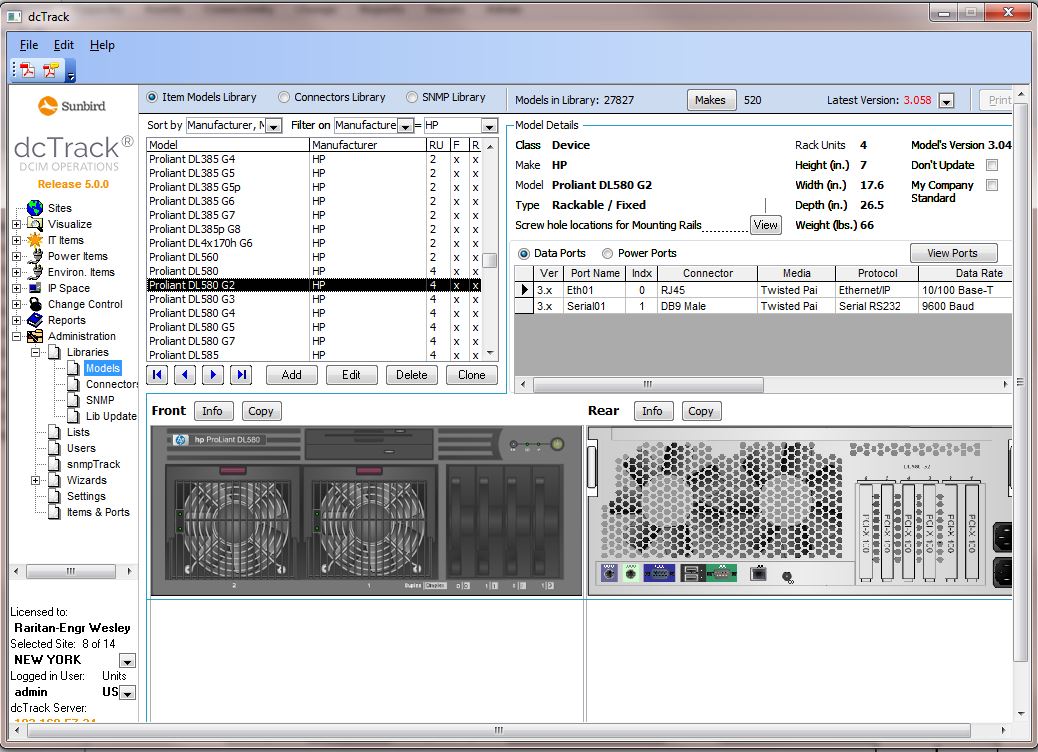Screen dimensions: 1038x752
Task: Click the IP Space computer icon
Action: click(35, 288)
